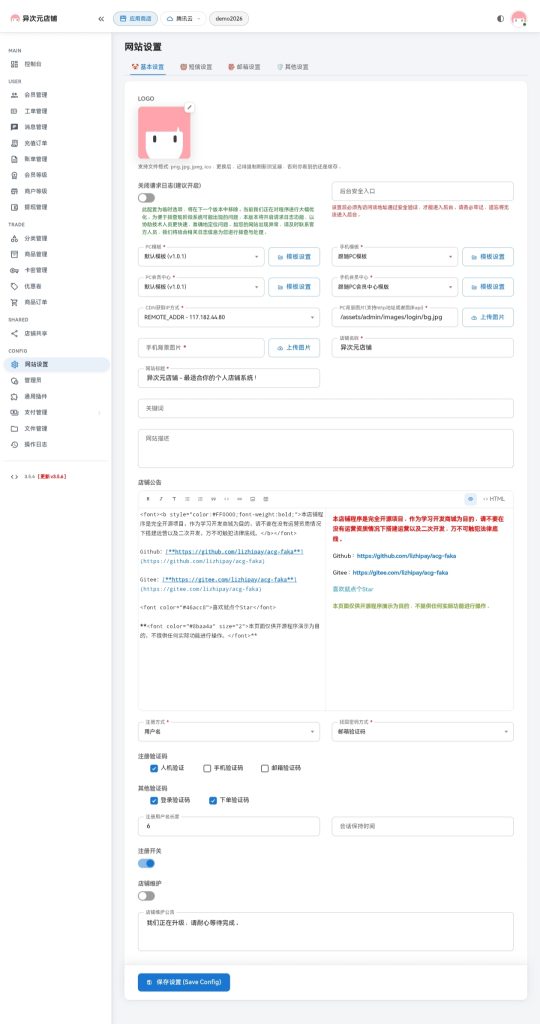Switch to the 邮箱设置 tab
Viewport: 540px width, 1024px height.
244,67
